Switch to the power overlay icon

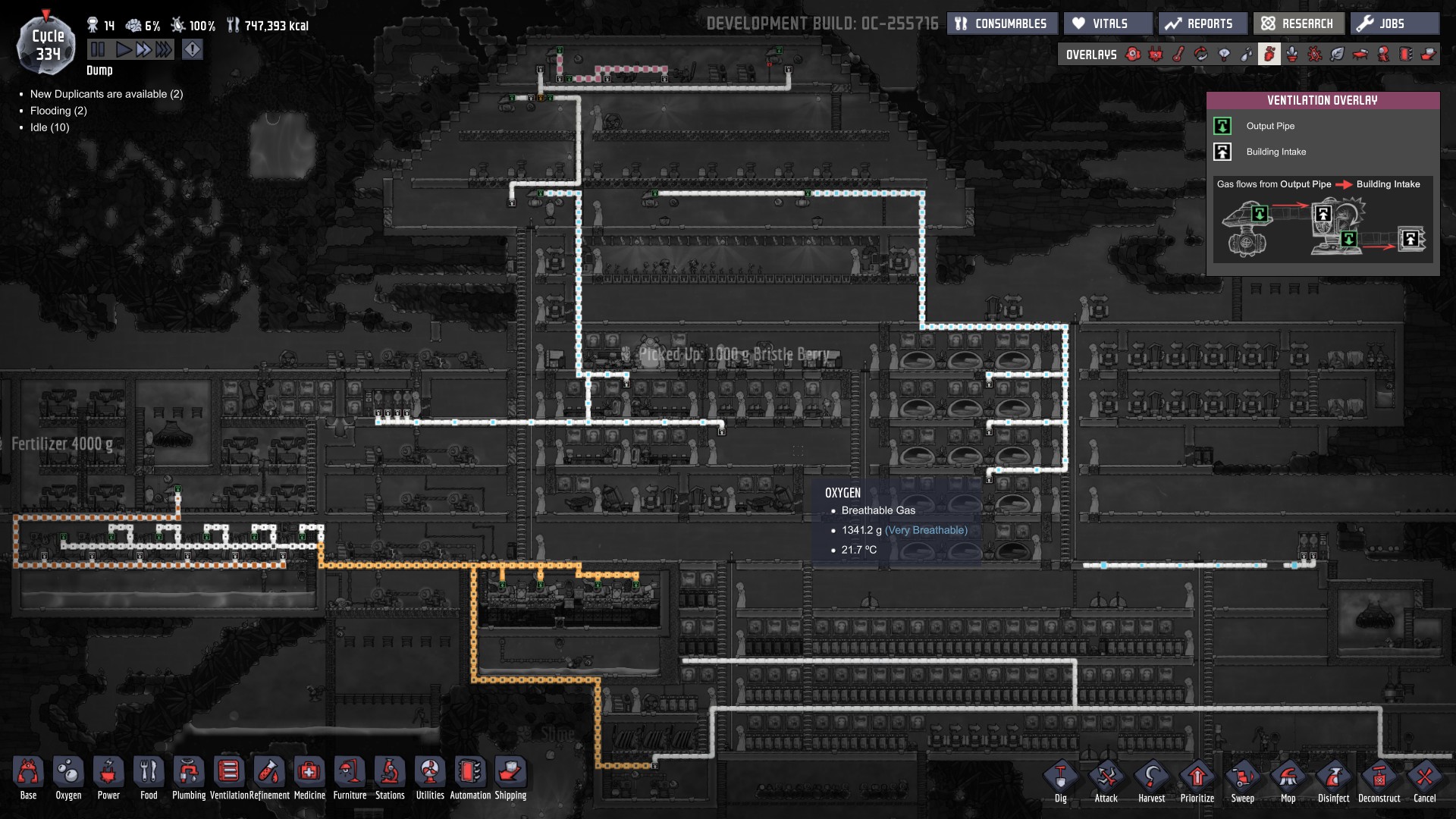coord(1156,55)
